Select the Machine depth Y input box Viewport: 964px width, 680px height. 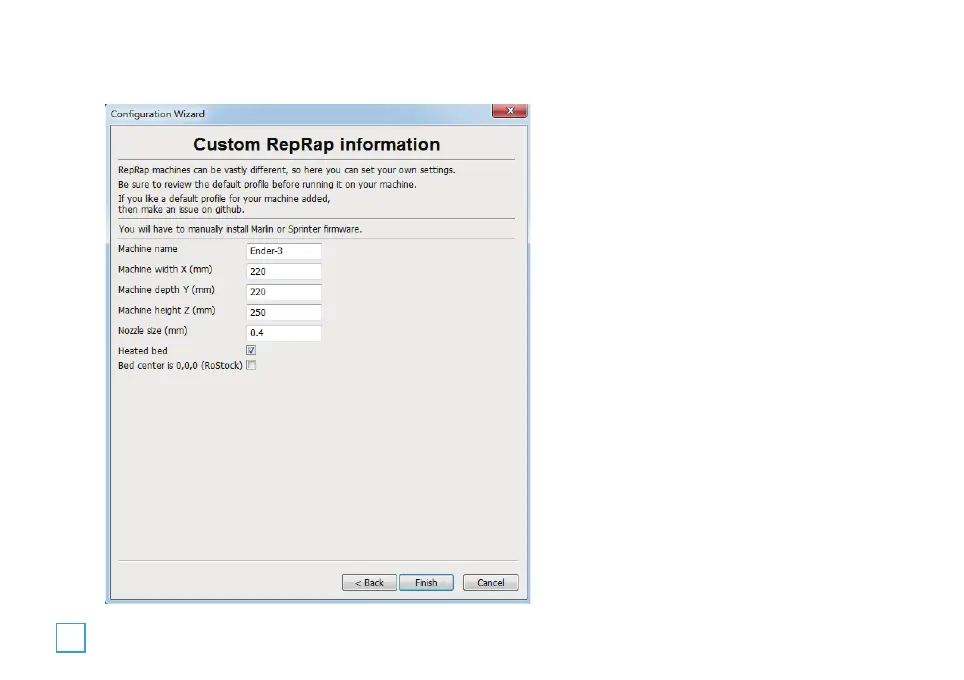point(284,292)
